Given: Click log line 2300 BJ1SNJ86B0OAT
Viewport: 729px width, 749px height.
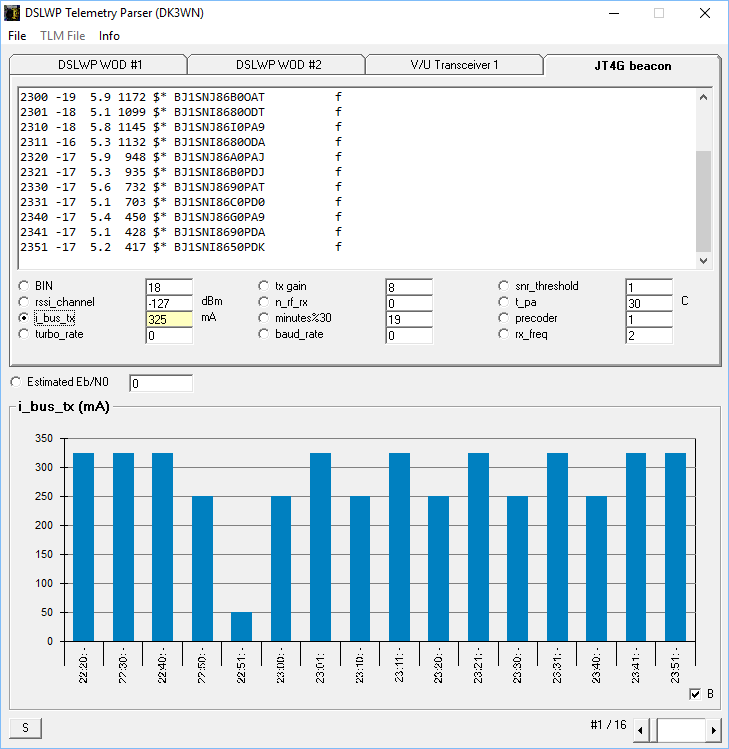Looking at the screenshot, I should [181, 97].
